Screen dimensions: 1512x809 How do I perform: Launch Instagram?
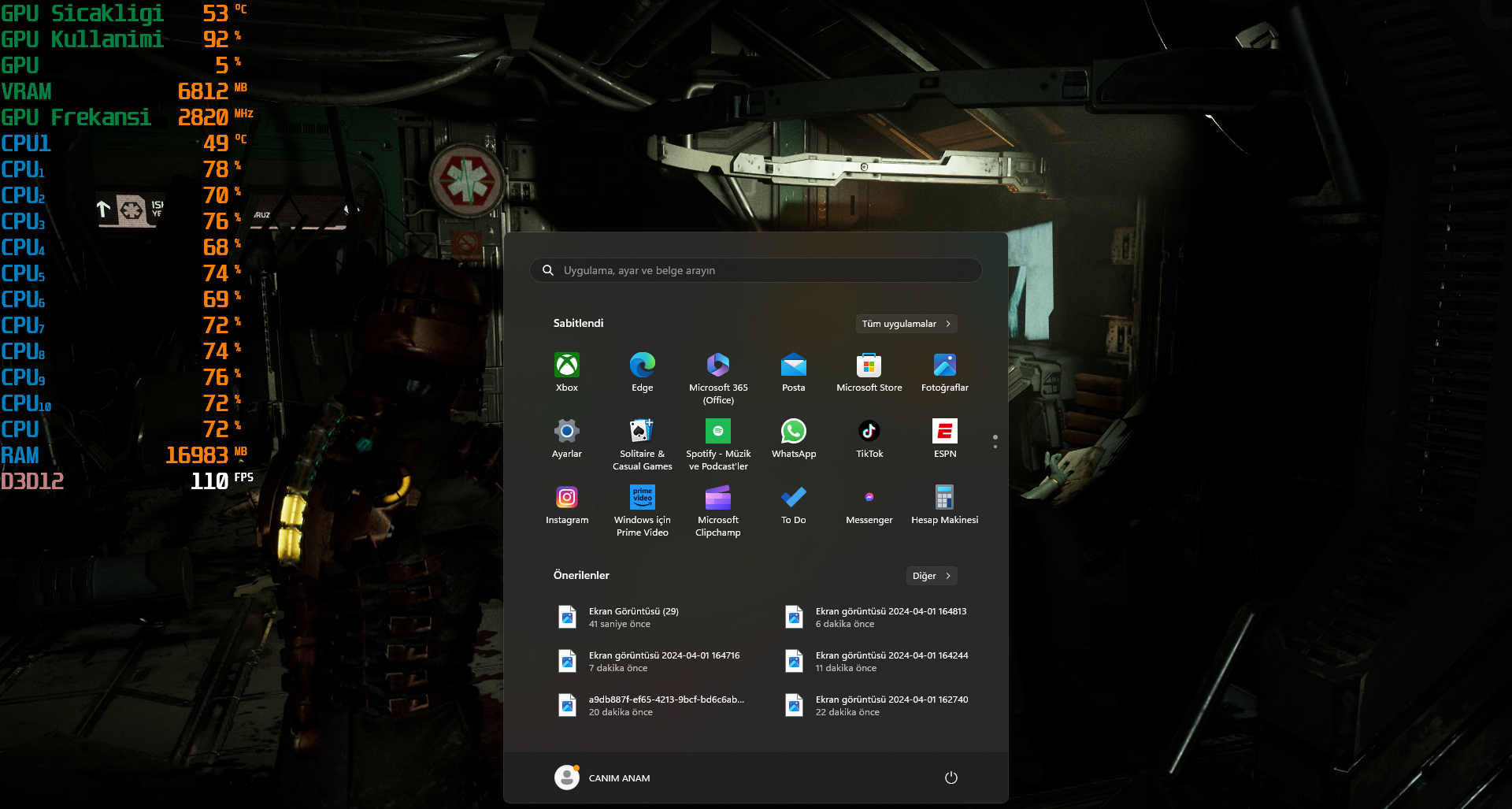point(567,505)
